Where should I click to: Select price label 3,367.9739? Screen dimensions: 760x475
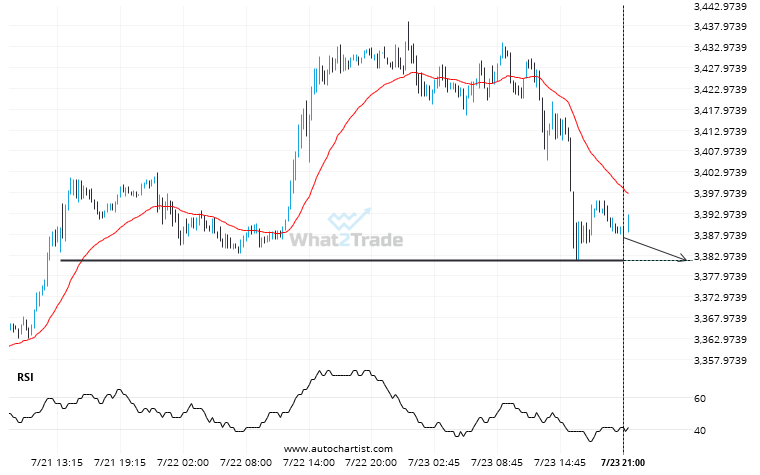click(x=720, y=318)
